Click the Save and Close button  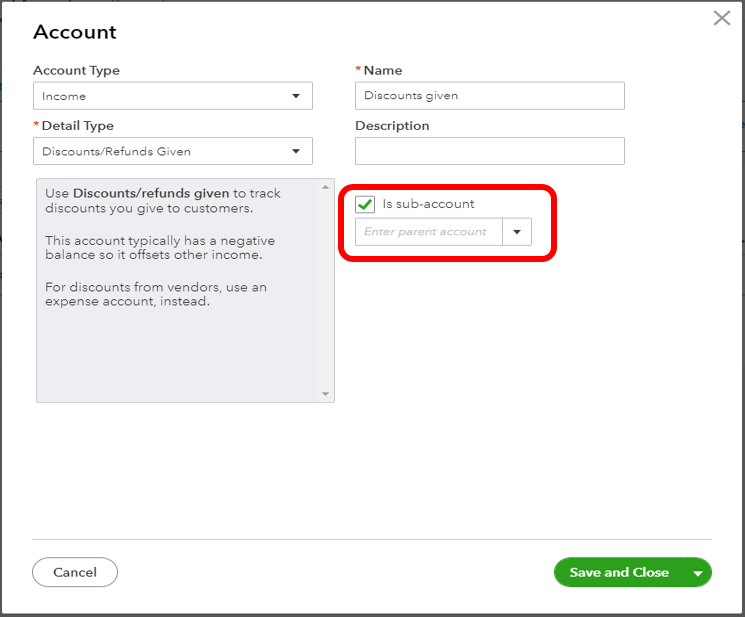tap(619, 572)
